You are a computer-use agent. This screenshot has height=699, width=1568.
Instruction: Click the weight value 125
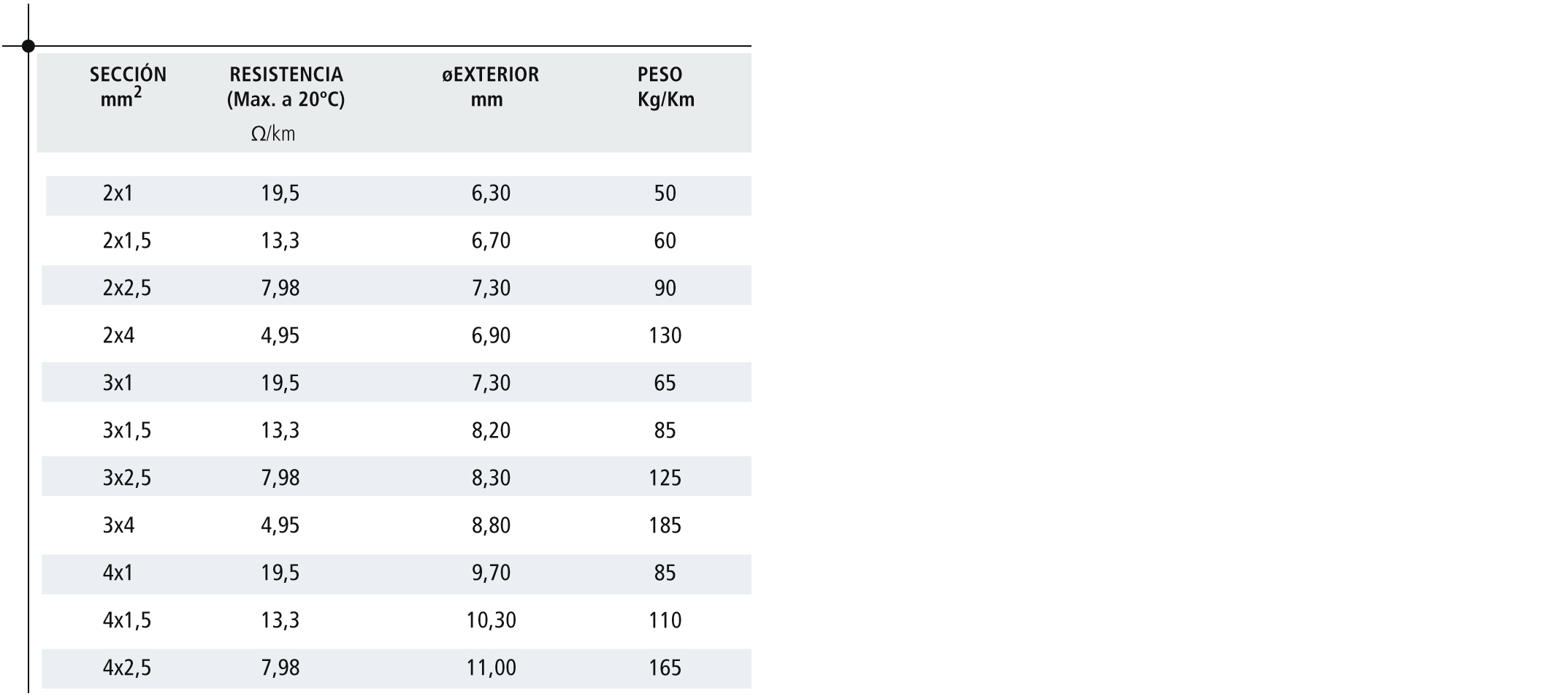tap(665, 478)
